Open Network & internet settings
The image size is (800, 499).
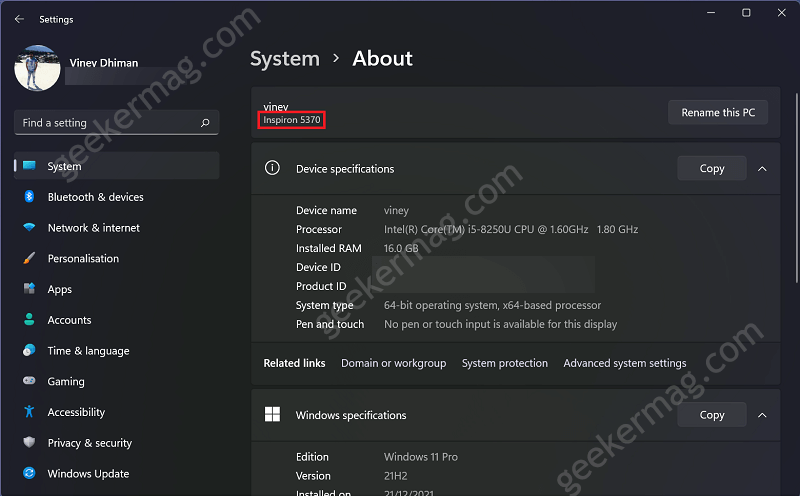[117, 228]
